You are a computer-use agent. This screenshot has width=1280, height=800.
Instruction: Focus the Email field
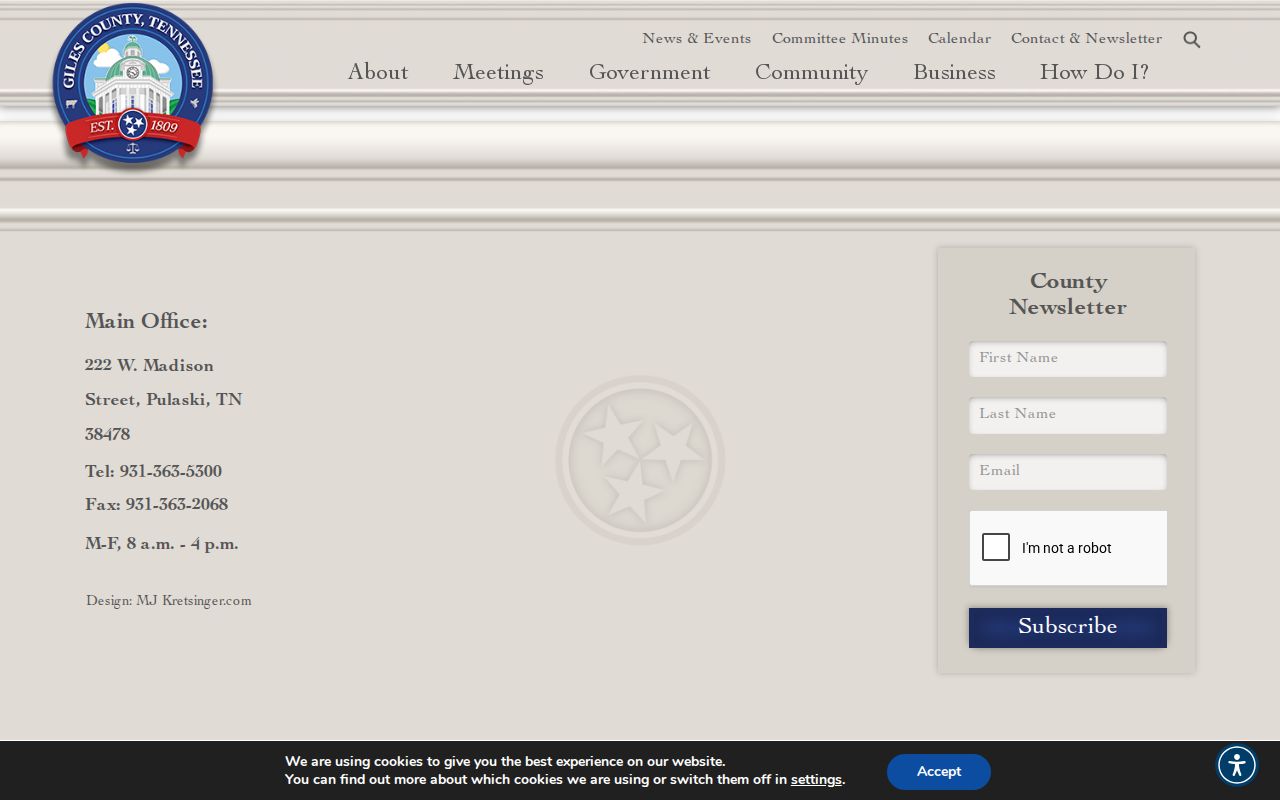(x=1068, y=472)
